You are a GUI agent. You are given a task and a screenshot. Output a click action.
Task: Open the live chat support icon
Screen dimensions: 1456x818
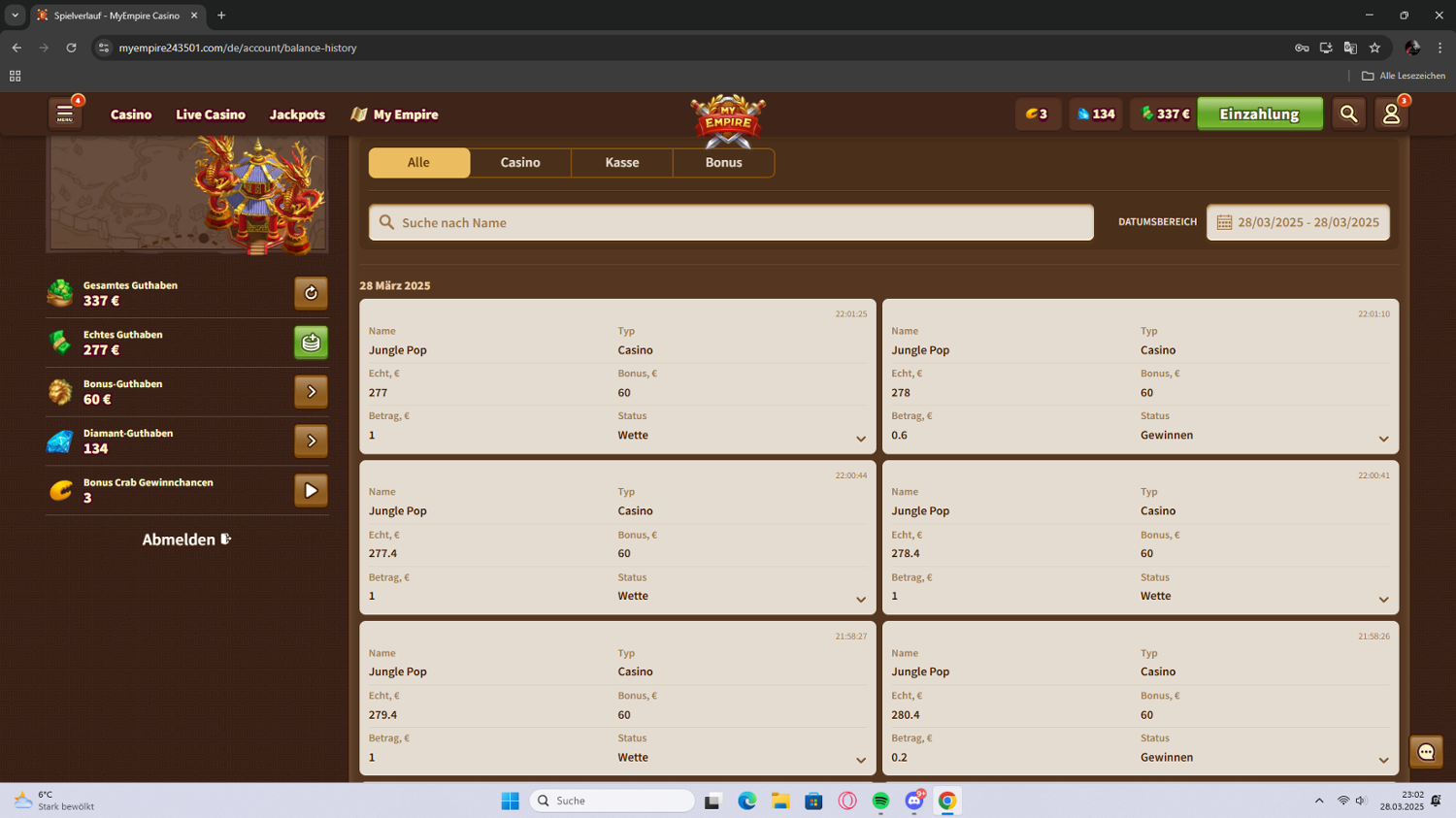(1425, 752)
